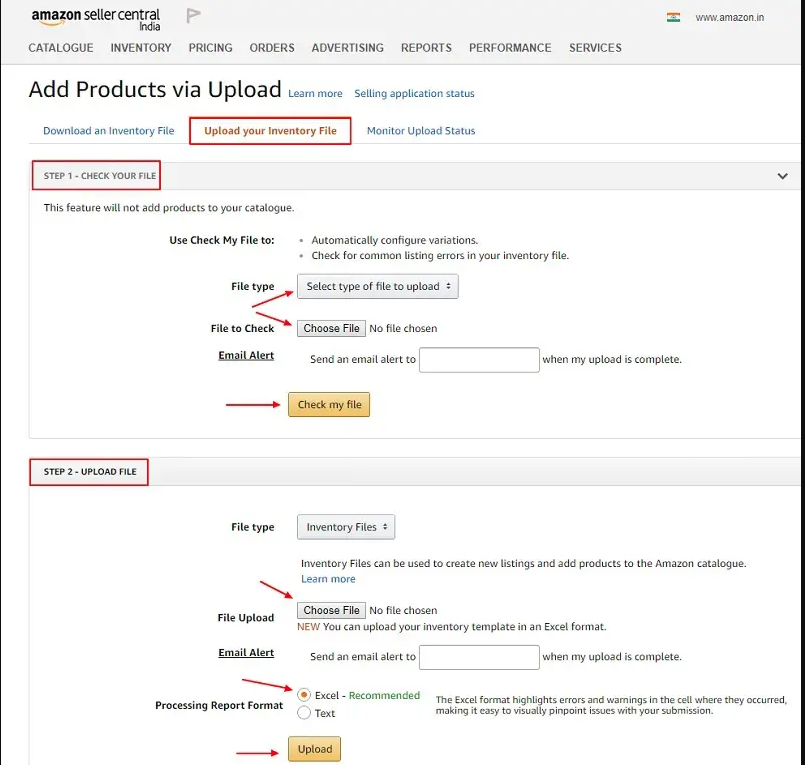The height and width of the screenshot is (765, 805).
Task: Open the Advertising menu
Action: [x=348, y=48]
